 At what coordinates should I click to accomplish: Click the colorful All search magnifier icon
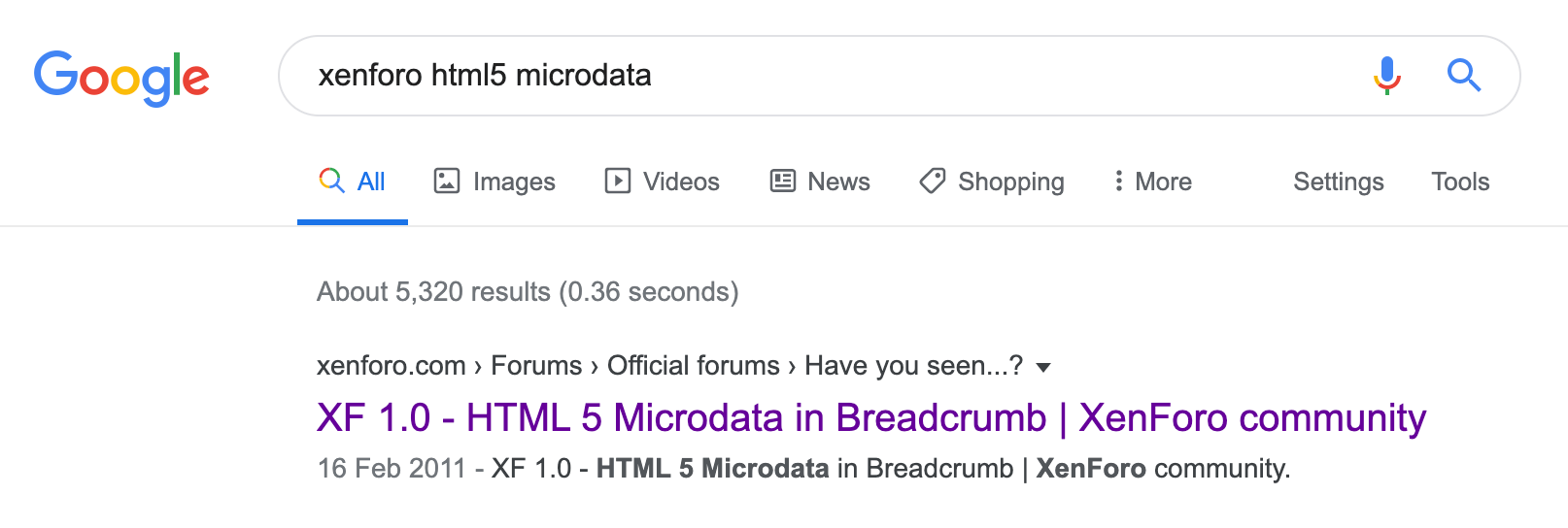click(331, 181)
